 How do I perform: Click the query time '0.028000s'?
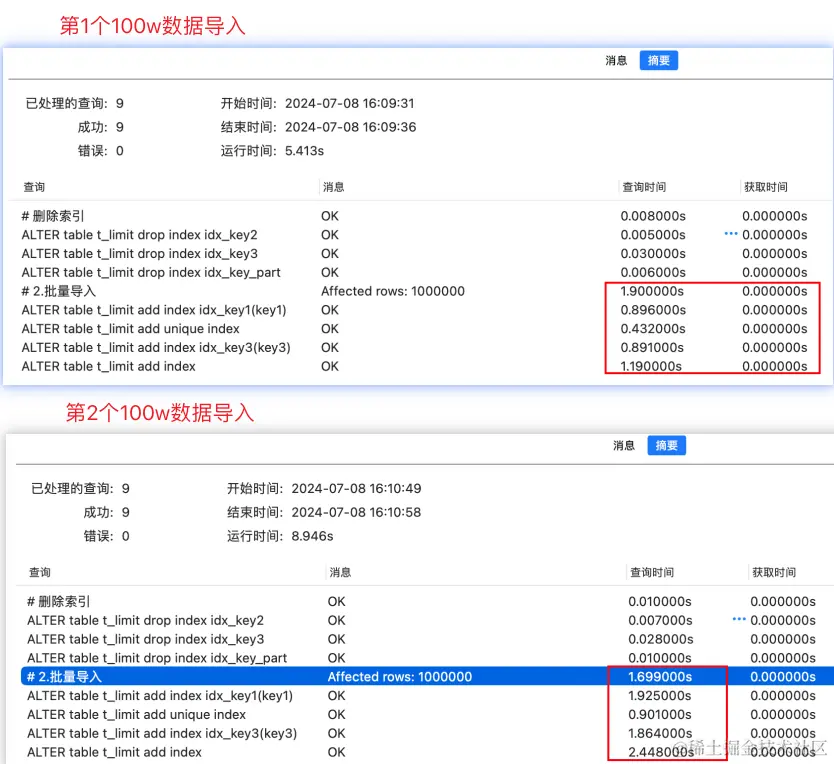[x=661, y=639]
